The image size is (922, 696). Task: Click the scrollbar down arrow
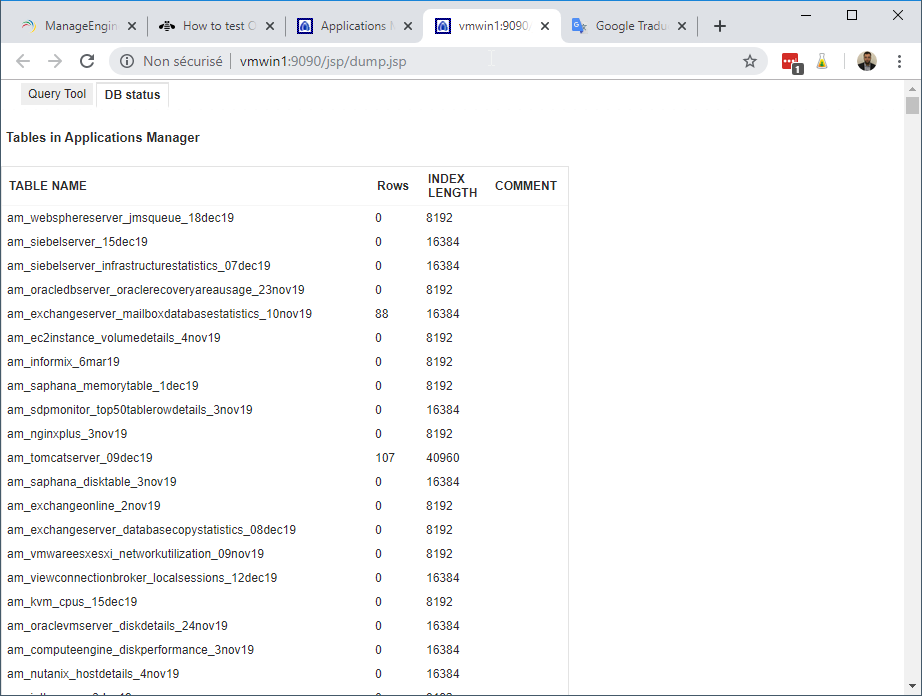click(x=912, y=686)
